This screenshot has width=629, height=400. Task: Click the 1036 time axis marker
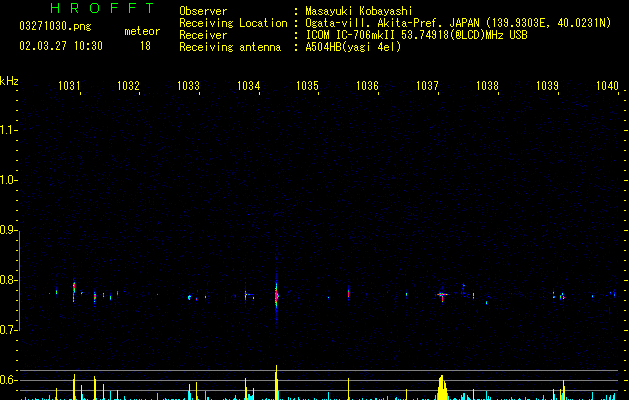[367, 86]
